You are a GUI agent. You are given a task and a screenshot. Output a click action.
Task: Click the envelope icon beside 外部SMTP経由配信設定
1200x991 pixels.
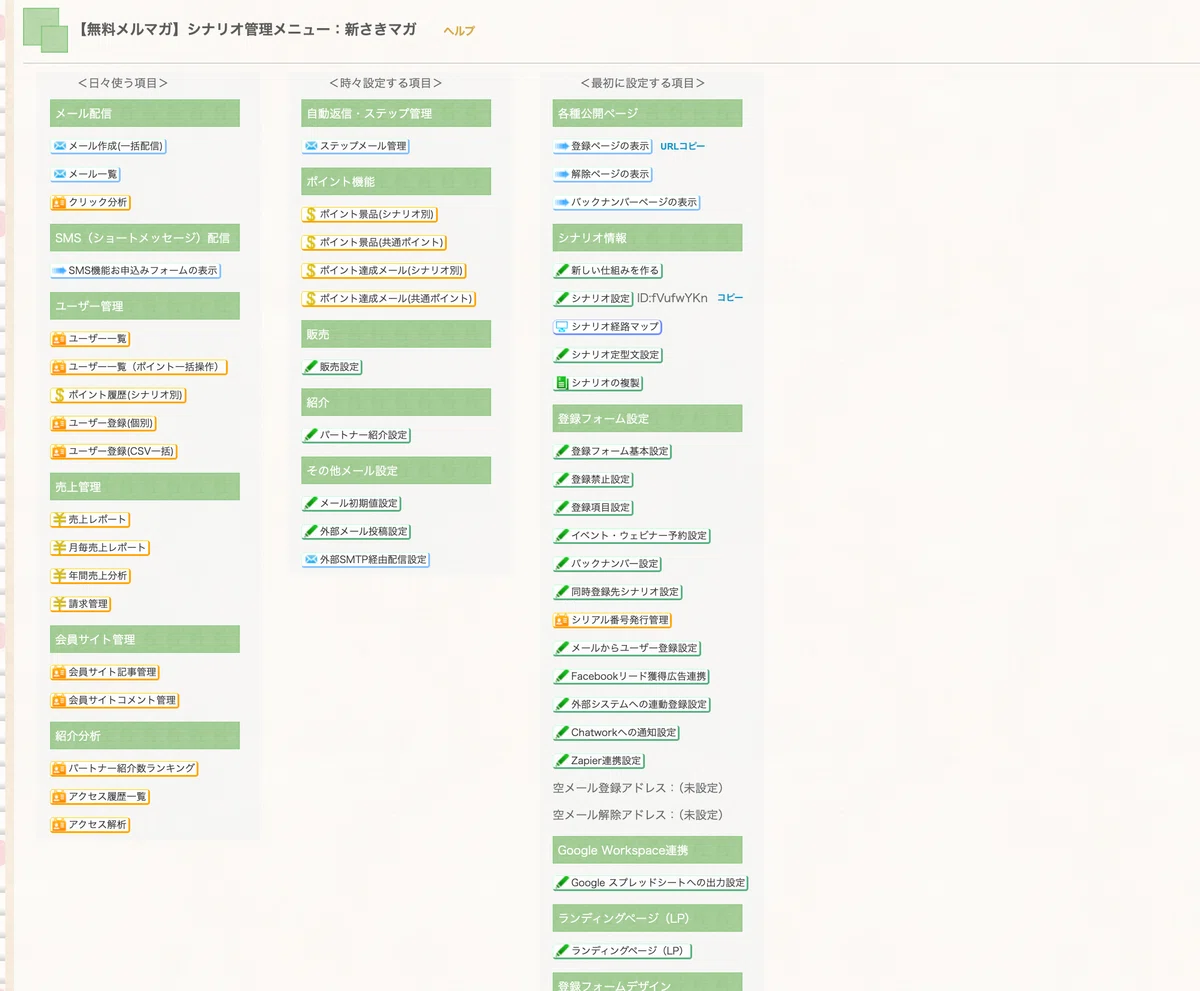click(310, 559)
